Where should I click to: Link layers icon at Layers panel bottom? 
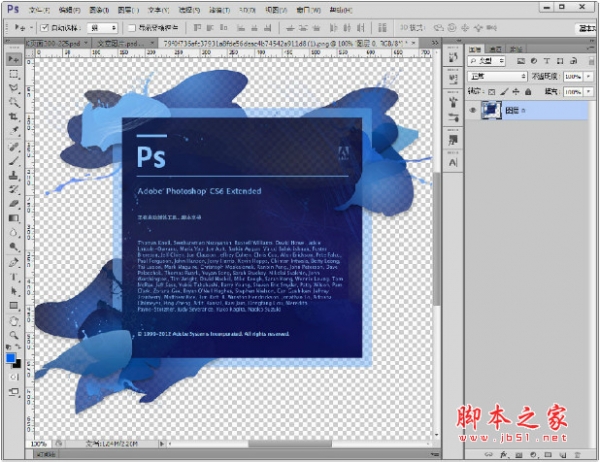tap(488, 455)
